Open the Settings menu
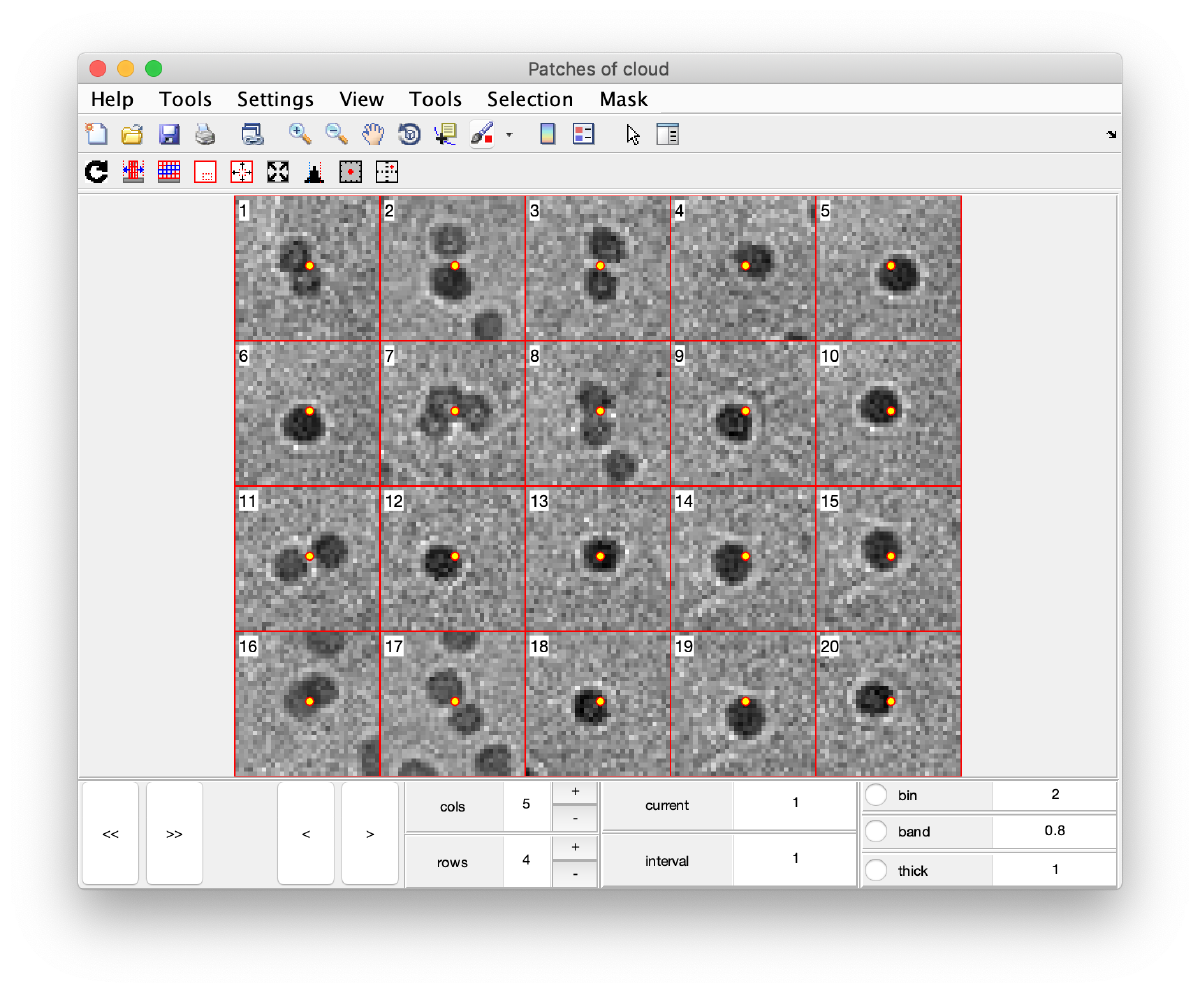Screen dimensions: 1200x993 click(x=275, y=99)
